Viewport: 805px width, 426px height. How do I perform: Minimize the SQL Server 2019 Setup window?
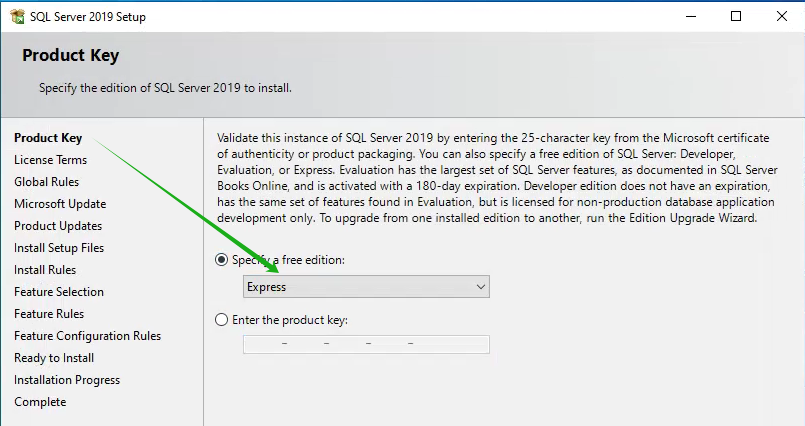coord(691,16)
